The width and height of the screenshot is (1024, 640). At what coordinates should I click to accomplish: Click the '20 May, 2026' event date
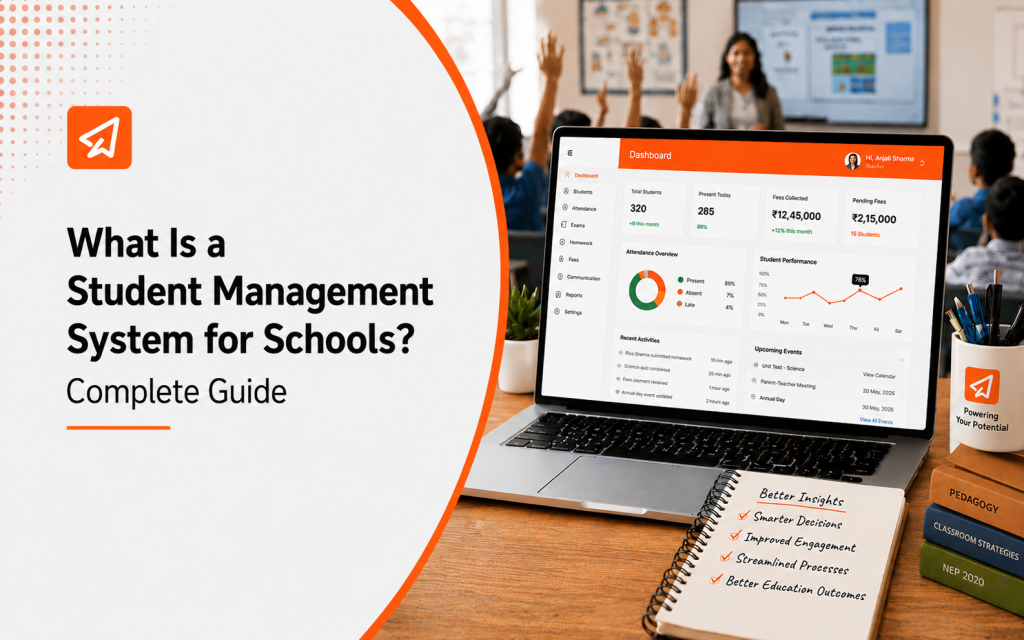878,392
